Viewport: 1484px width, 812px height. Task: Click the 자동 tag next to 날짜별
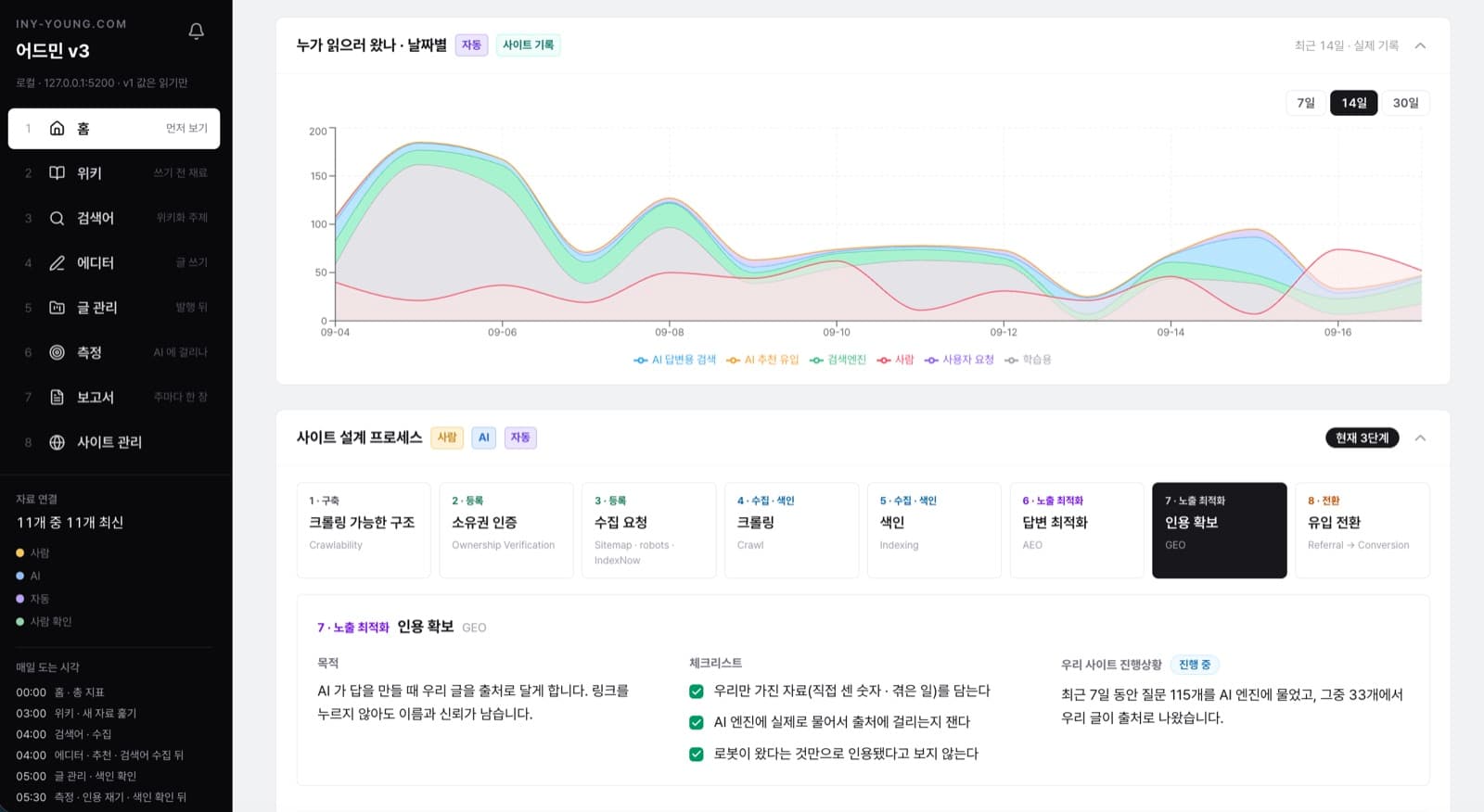[471, 44]
